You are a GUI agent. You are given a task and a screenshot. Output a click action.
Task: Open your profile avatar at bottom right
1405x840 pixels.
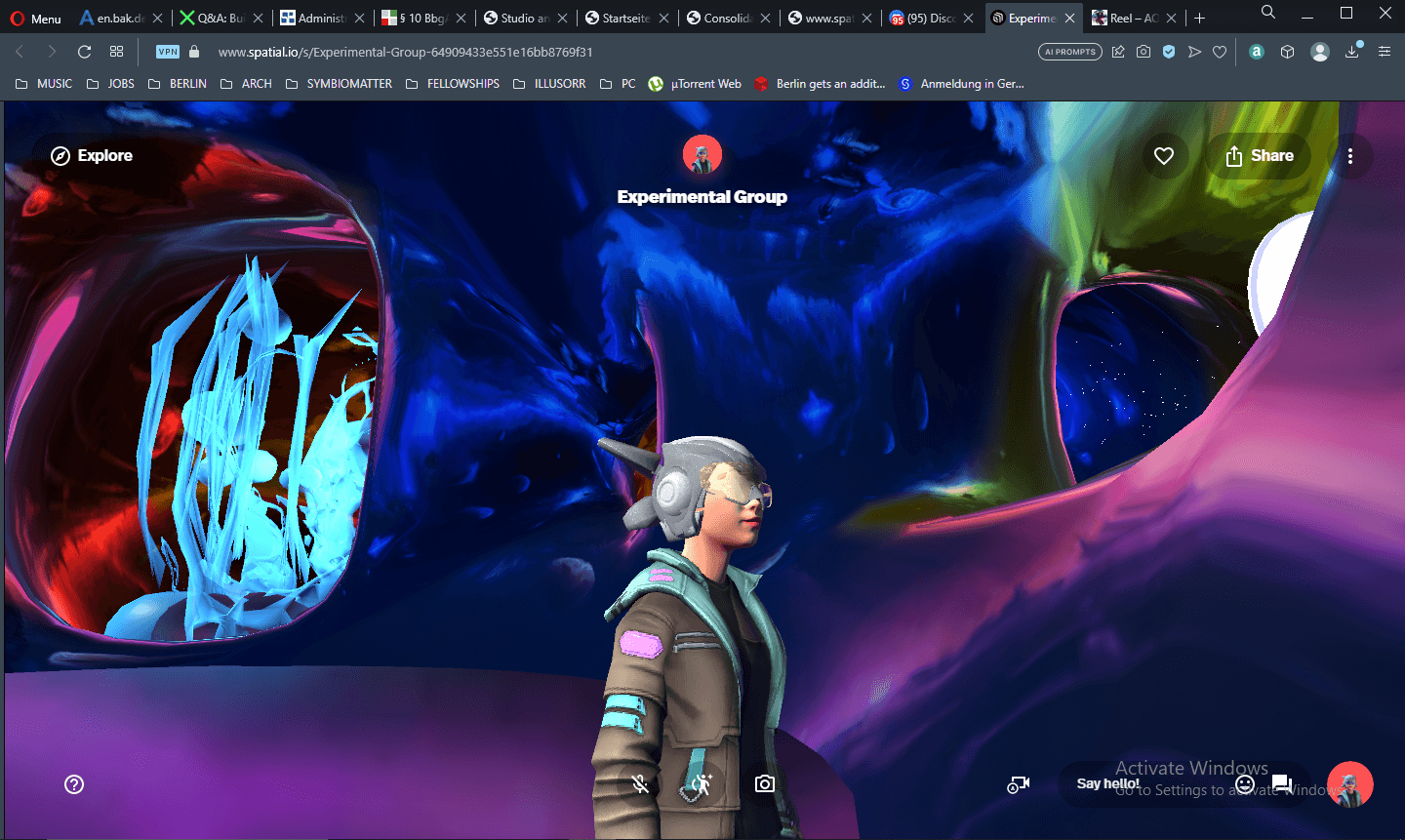coord(1350,784)
